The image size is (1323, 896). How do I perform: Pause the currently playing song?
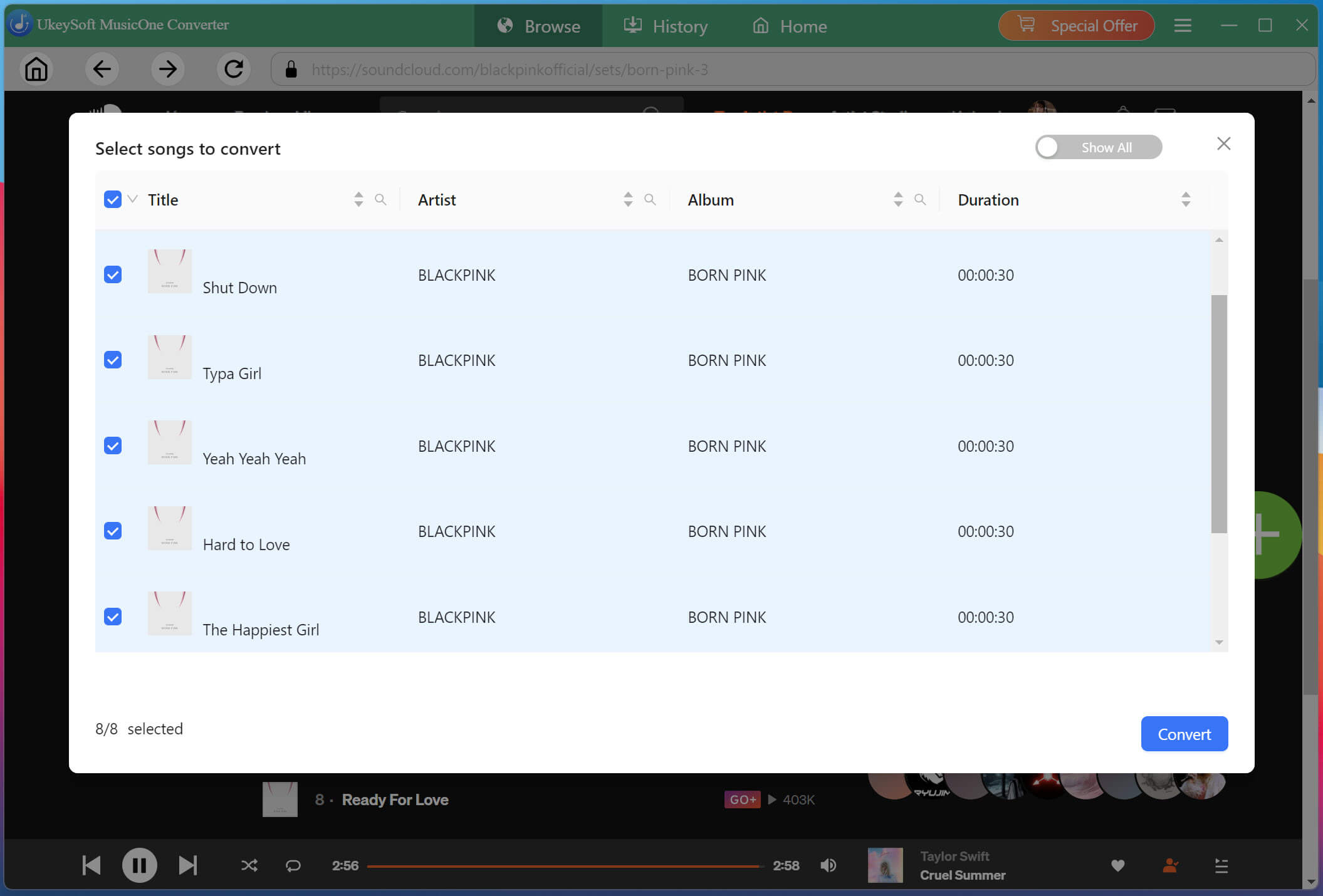pos(139,865)
